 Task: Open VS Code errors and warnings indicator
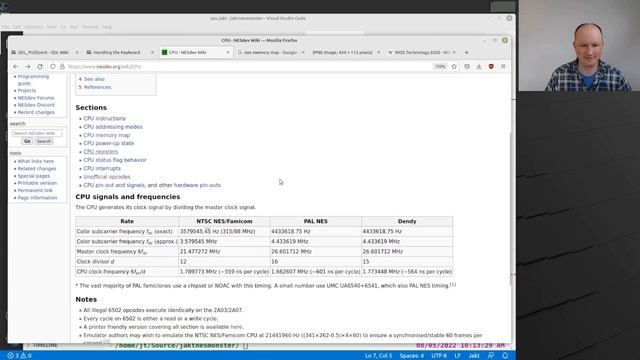coord(19,356)
